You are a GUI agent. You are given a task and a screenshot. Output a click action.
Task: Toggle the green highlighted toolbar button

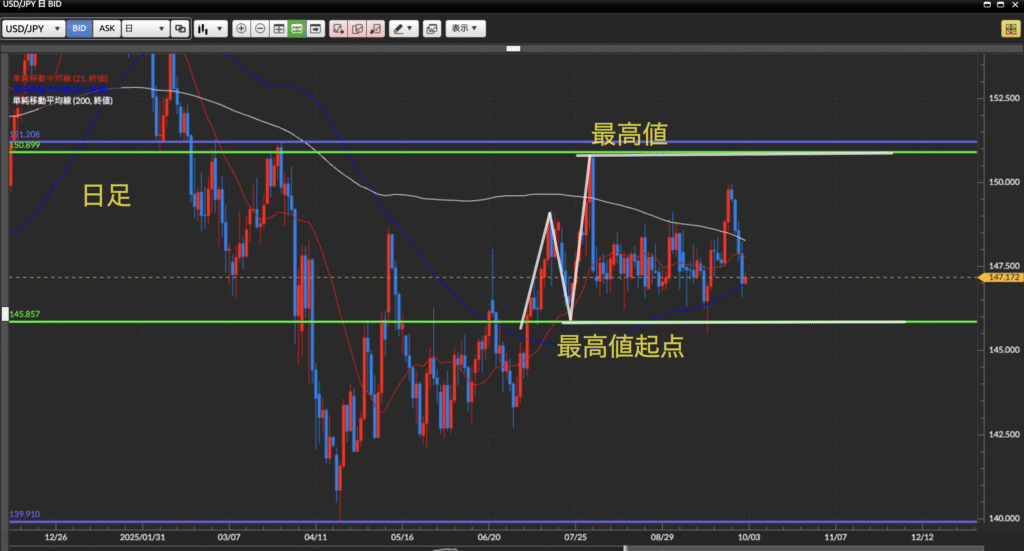click(297, 29)
